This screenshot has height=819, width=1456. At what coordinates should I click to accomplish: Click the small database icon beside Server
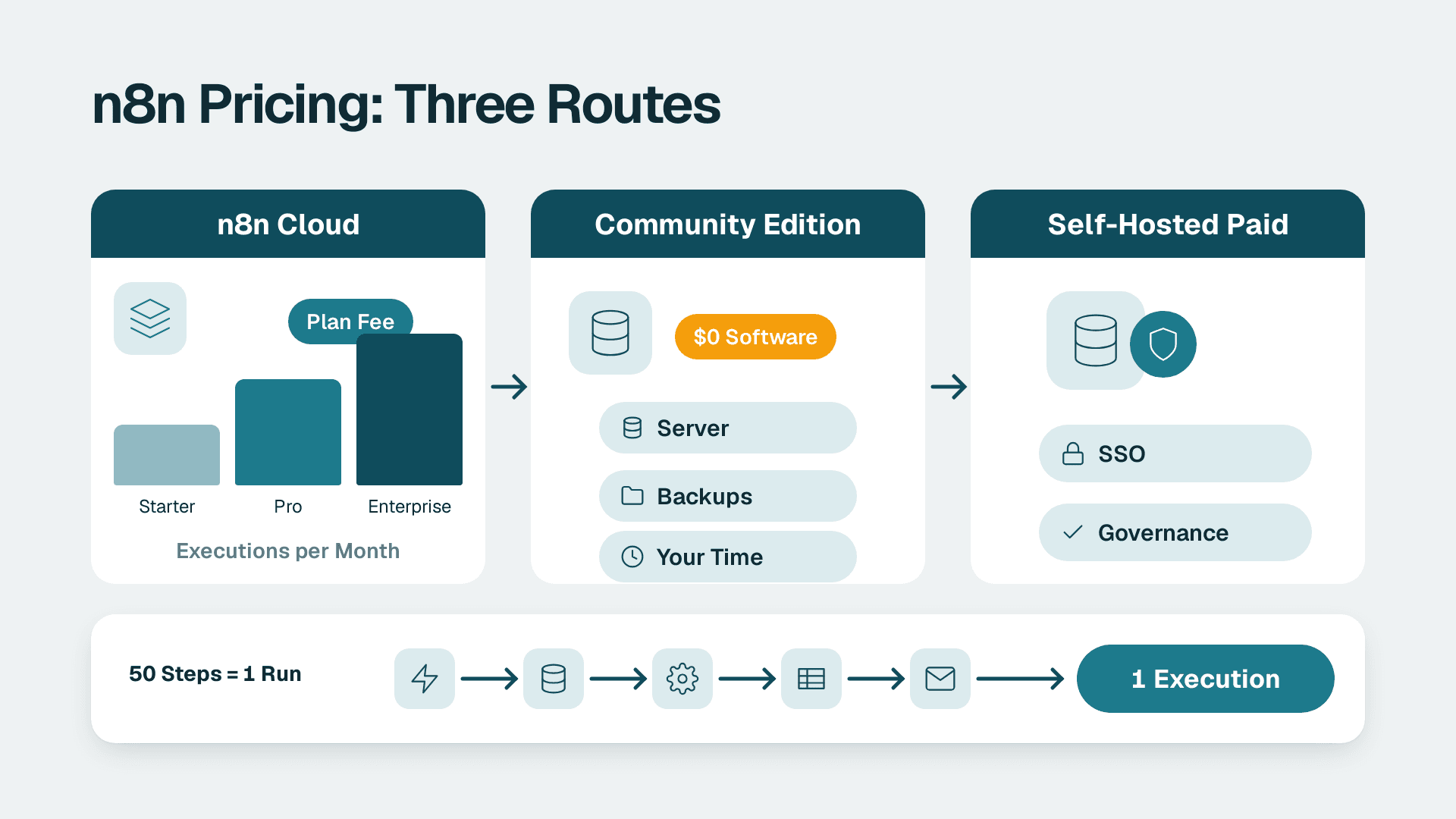[x=632, y=428]
